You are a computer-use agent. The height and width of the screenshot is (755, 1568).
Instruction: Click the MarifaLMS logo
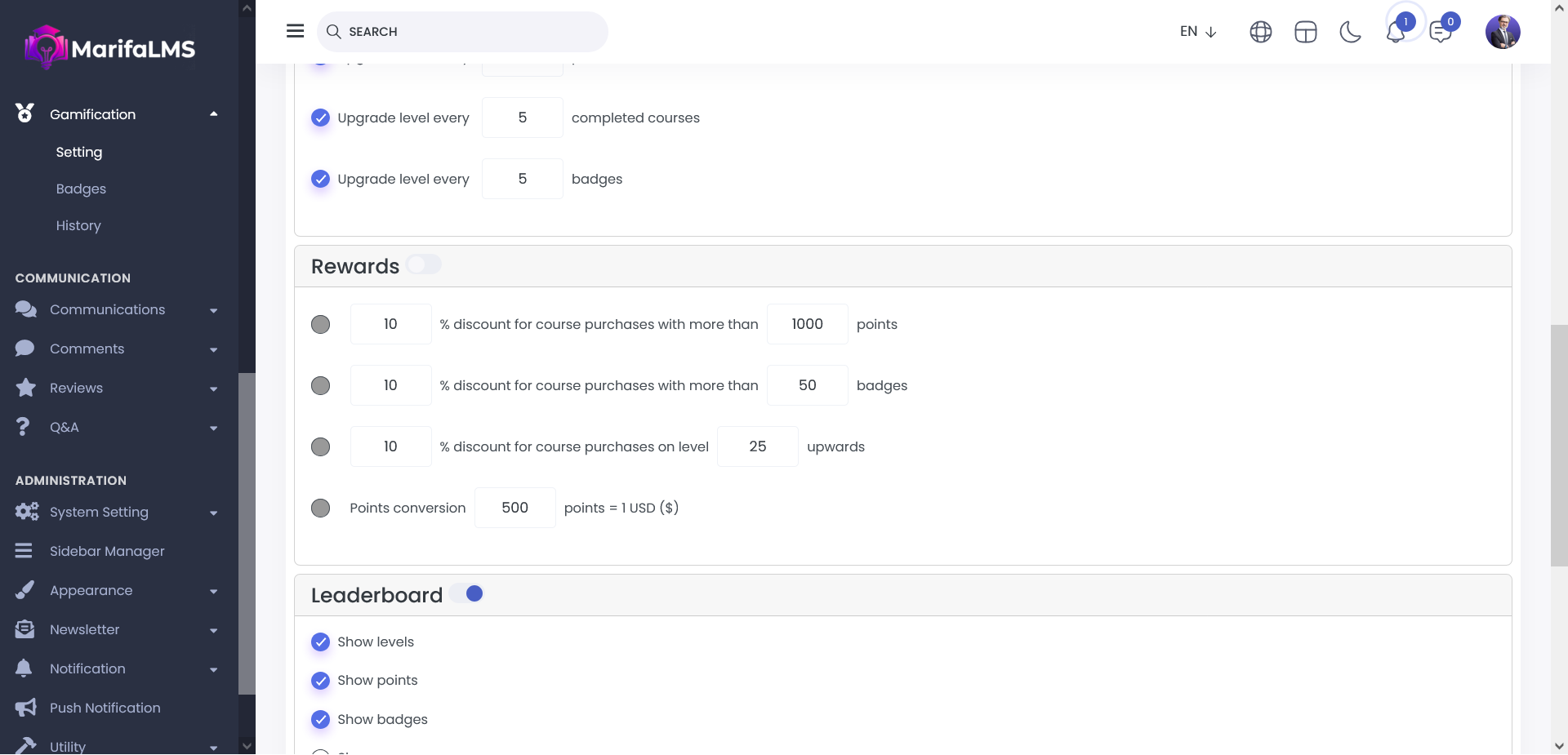click(x=110, y=48)
